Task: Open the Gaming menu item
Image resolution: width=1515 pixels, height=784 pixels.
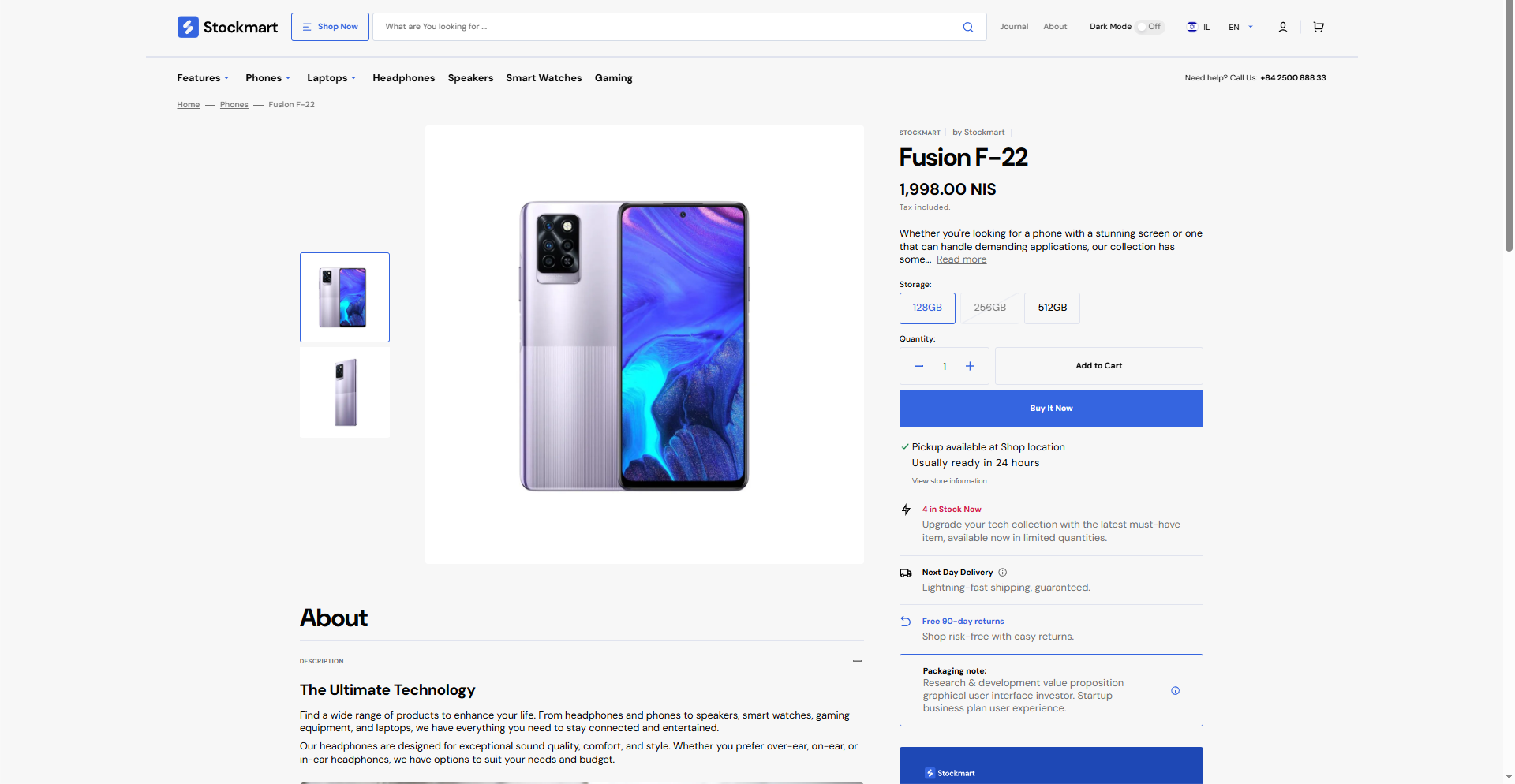Action: point(613,78)
